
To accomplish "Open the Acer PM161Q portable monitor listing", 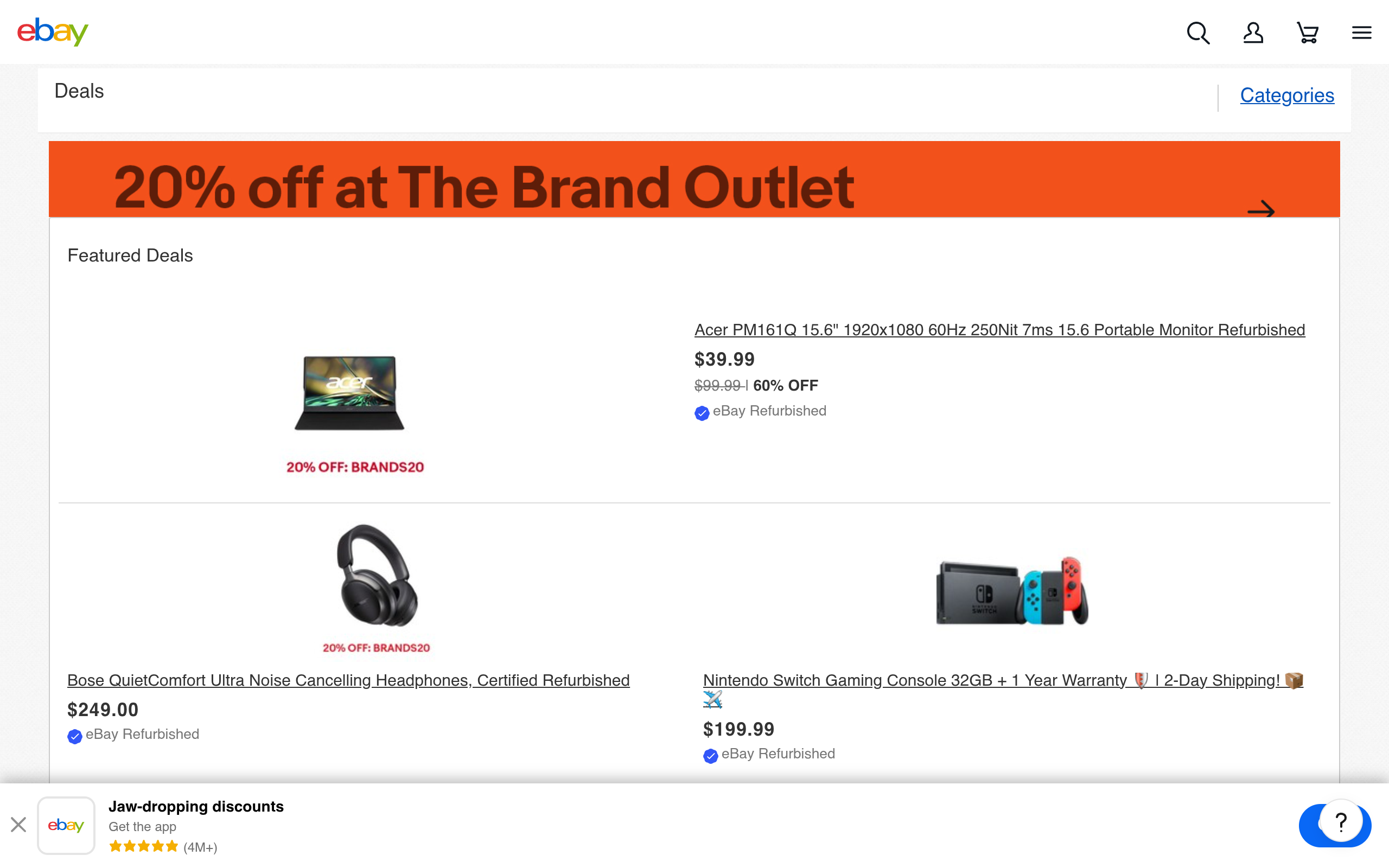I will pos(999,330).
